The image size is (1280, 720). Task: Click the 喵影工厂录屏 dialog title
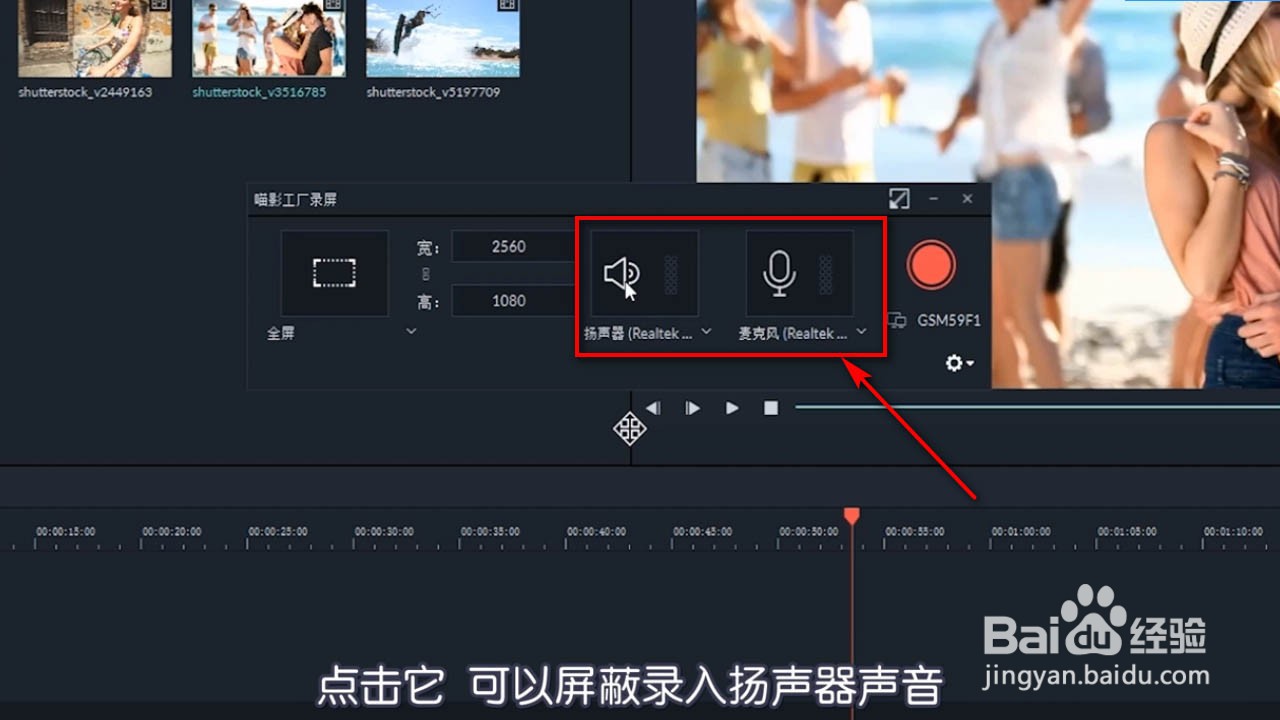[x=297, y=198]
